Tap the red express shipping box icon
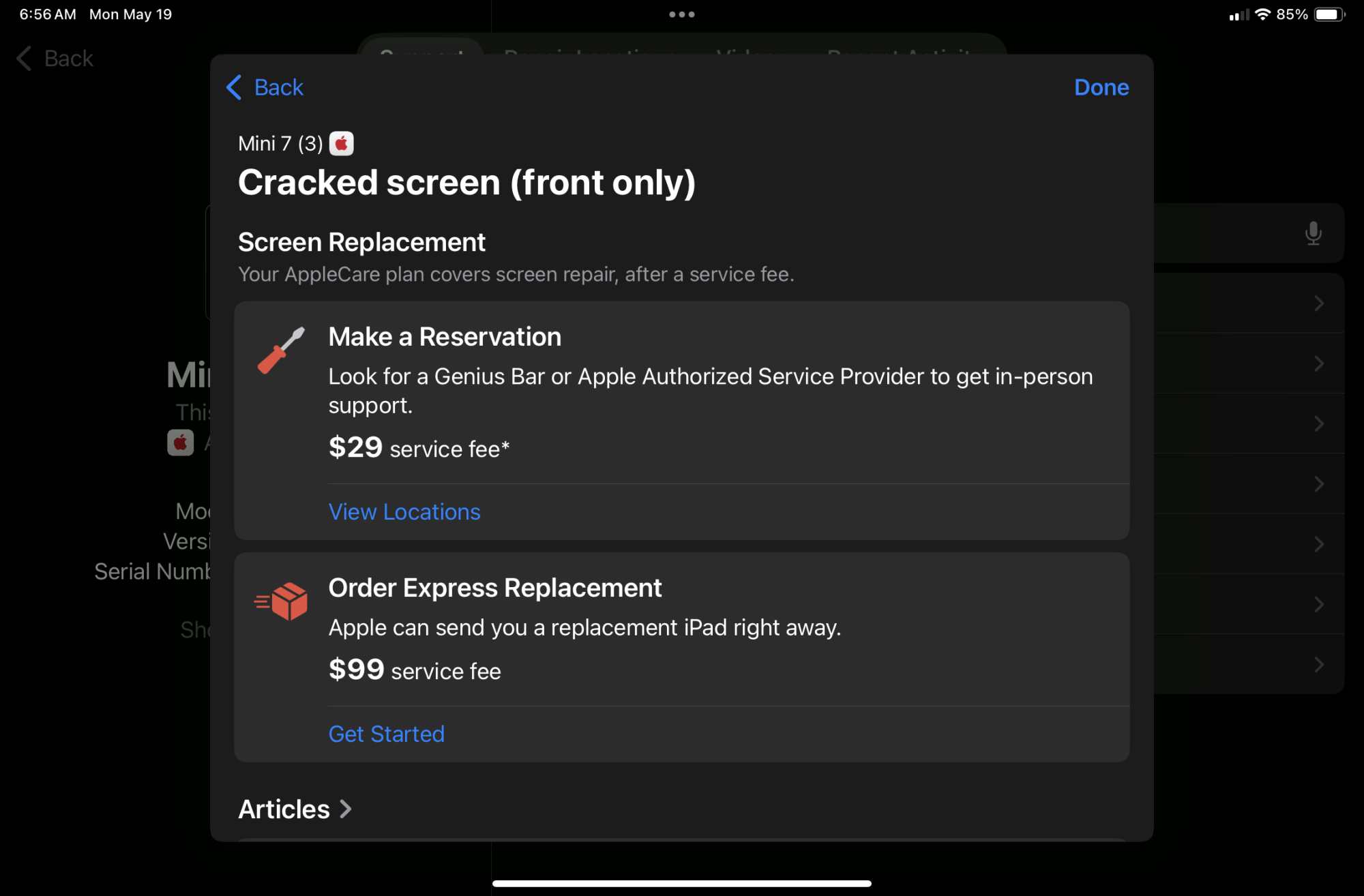Screen dimensions: 1364x896 [x=281, y=601]
